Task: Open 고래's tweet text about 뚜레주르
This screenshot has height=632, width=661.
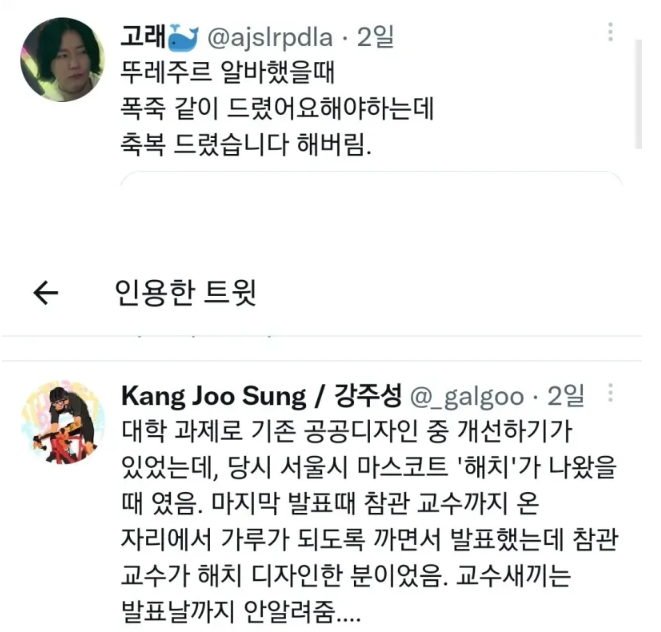Action: click(x=277, y=109)
